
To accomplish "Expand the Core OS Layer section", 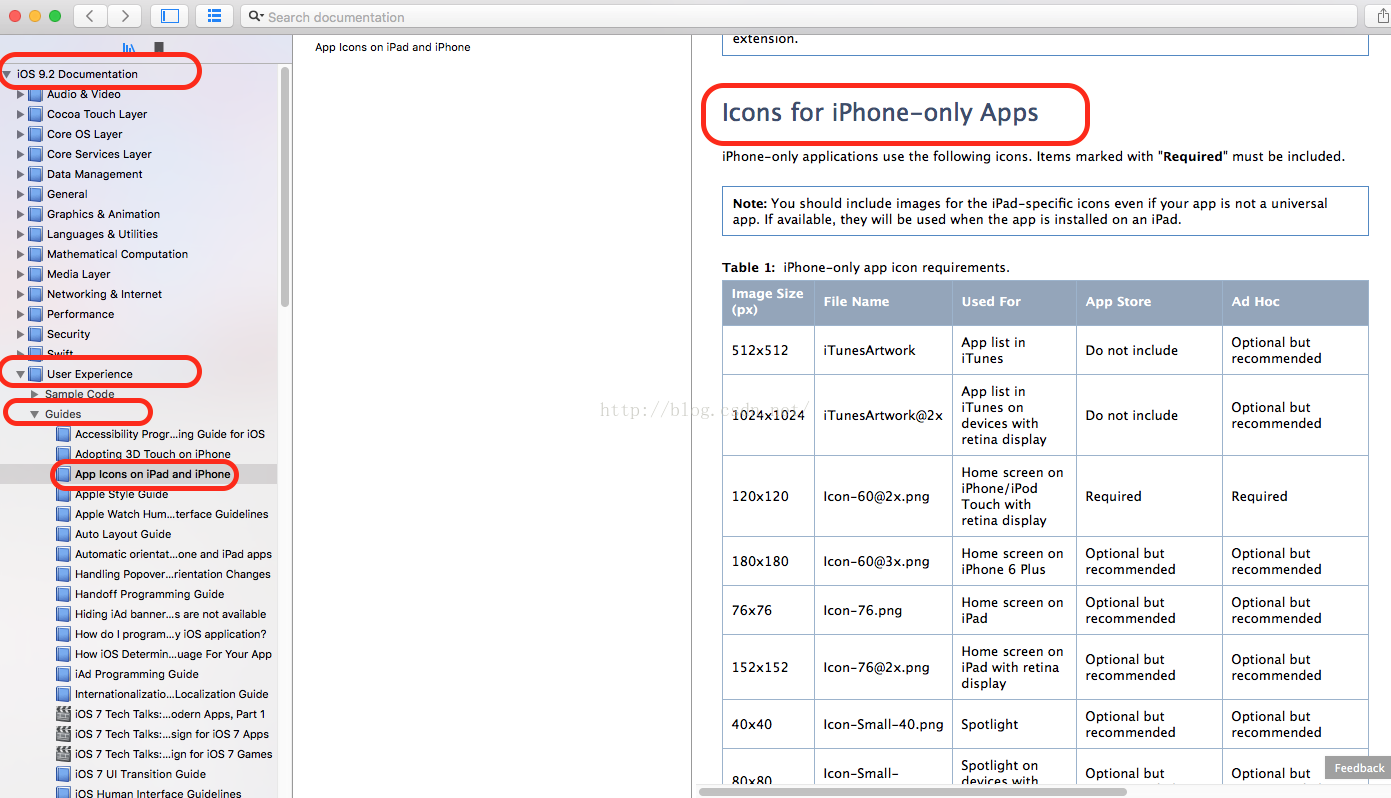I will [21, 134].
